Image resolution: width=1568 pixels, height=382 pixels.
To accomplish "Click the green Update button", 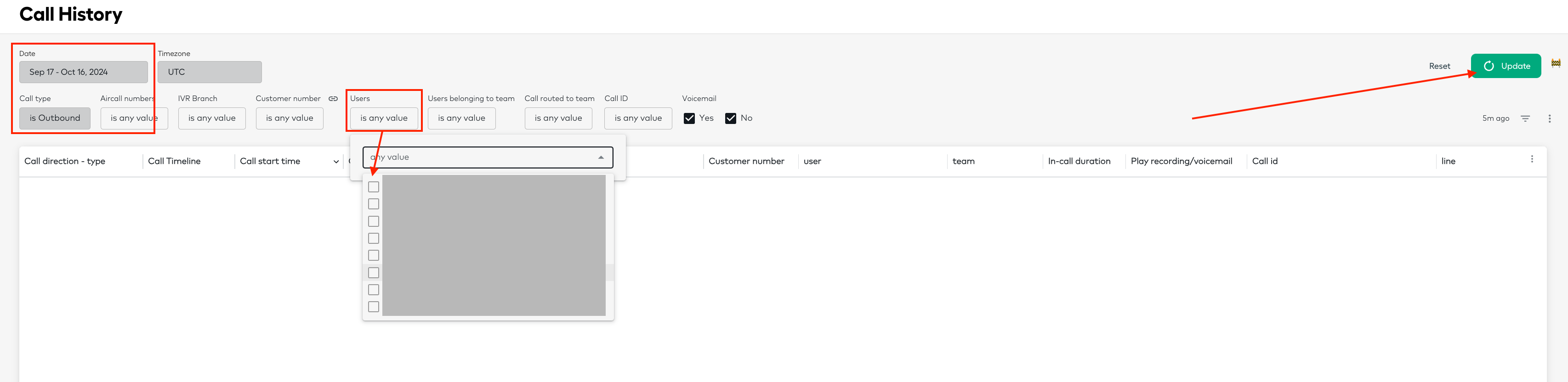I will pos(1506,66).
